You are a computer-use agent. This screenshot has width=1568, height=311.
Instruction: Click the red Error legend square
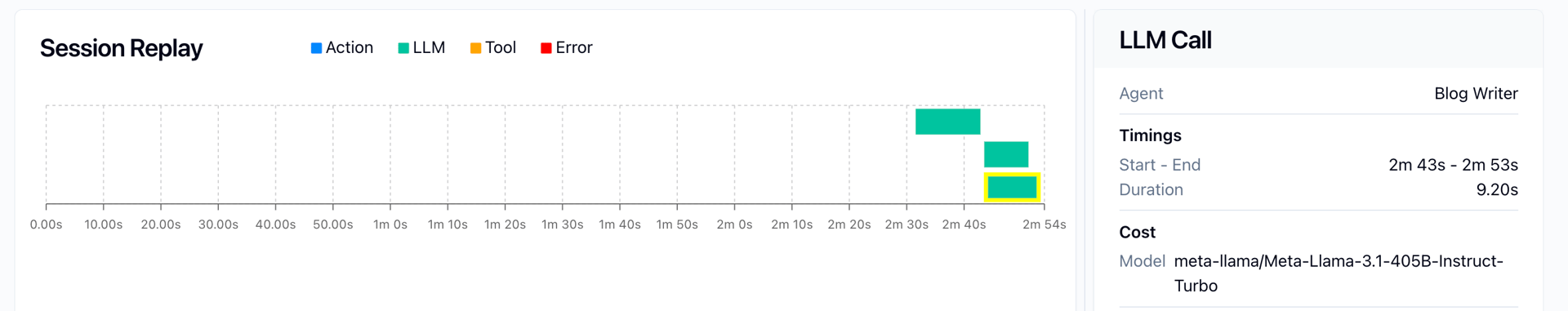point(546,48)
